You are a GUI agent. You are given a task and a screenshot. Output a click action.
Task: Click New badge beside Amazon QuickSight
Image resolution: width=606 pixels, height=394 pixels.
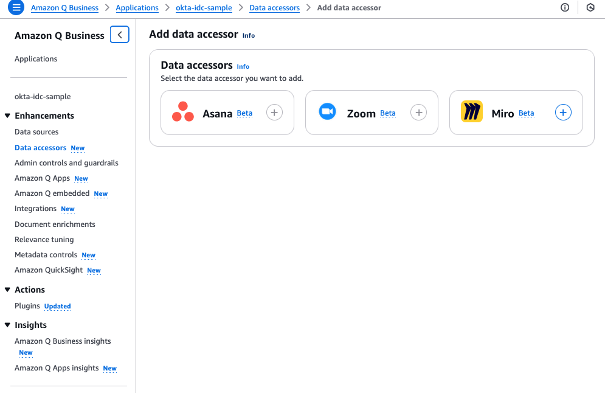click(94, 271)
